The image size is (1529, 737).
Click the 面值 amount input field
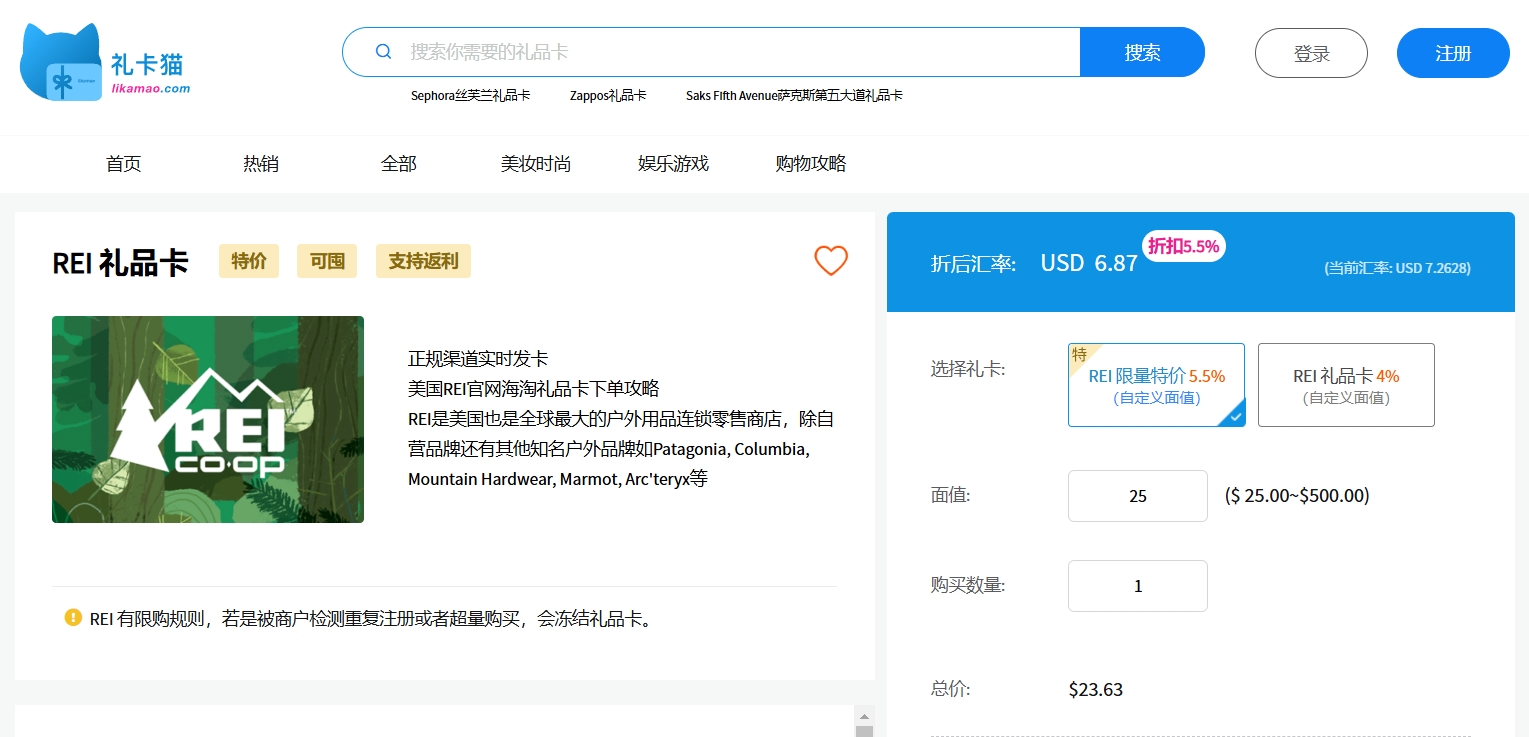(1138, 496)
